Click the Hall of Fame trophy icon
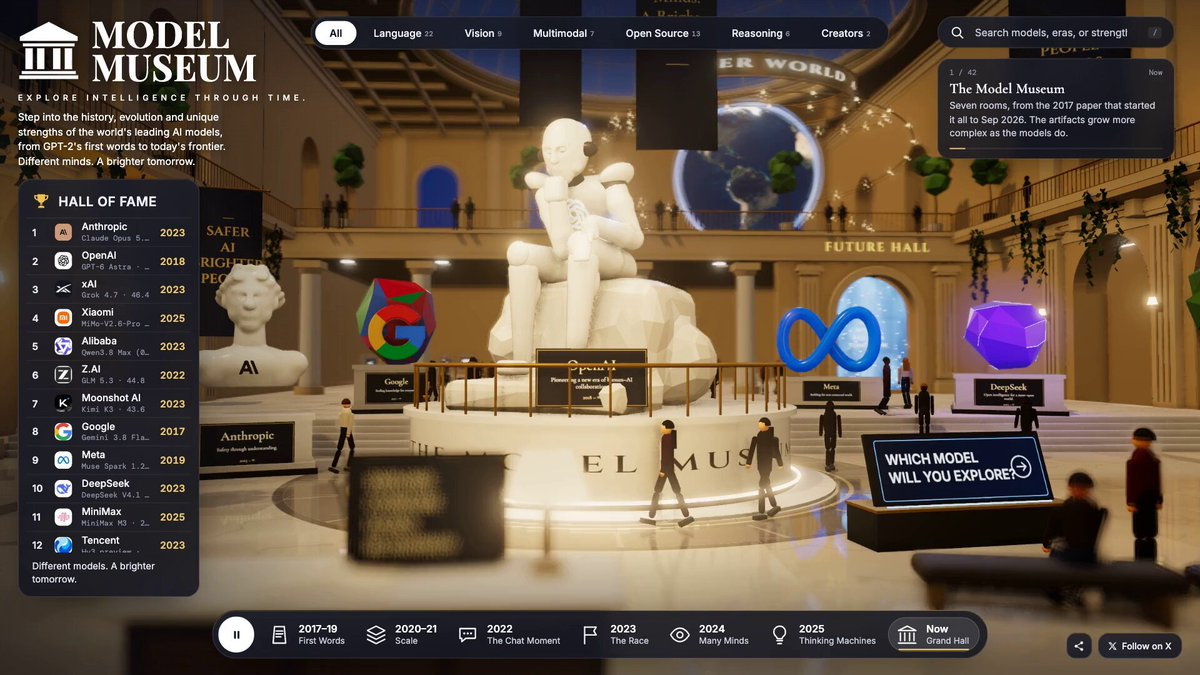 point(41,201)
